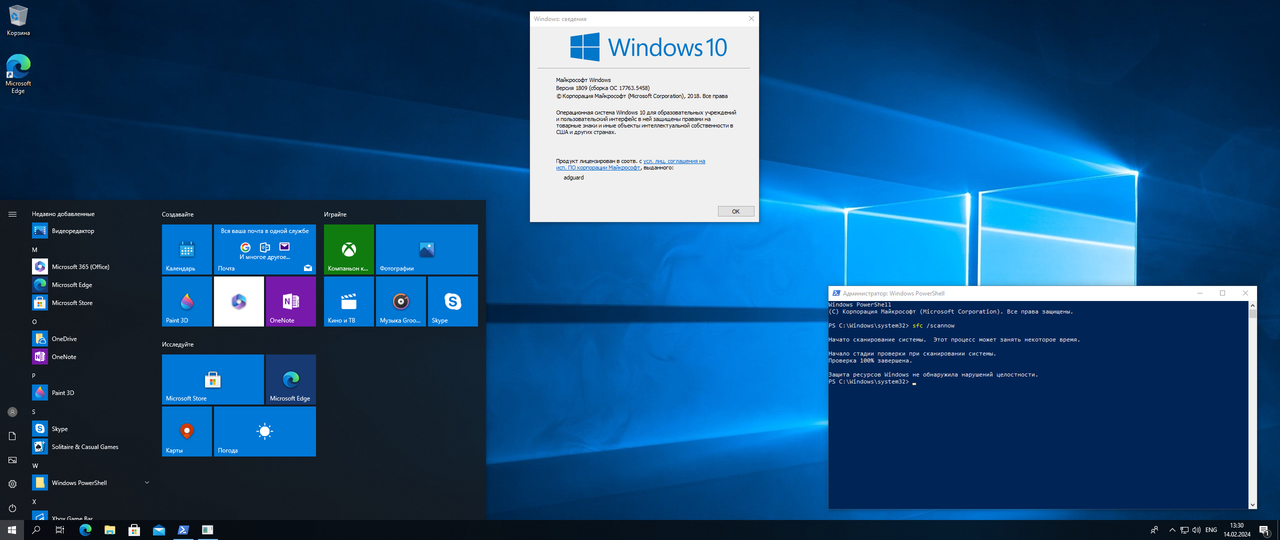Launch Microsoft Store from app list
This screenshot has height=540, width=1280.
click(90, 303)
